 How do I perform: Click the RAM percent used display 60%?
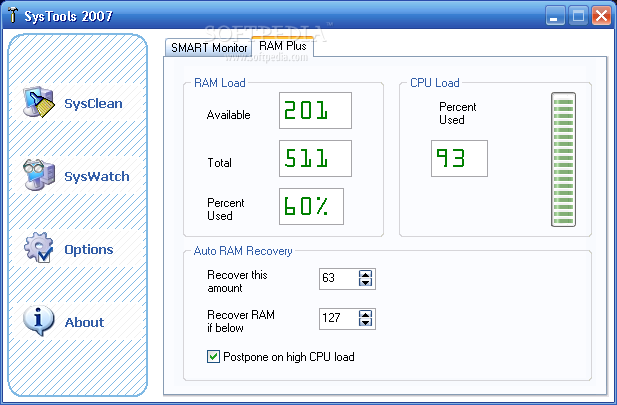coord(311,207)
